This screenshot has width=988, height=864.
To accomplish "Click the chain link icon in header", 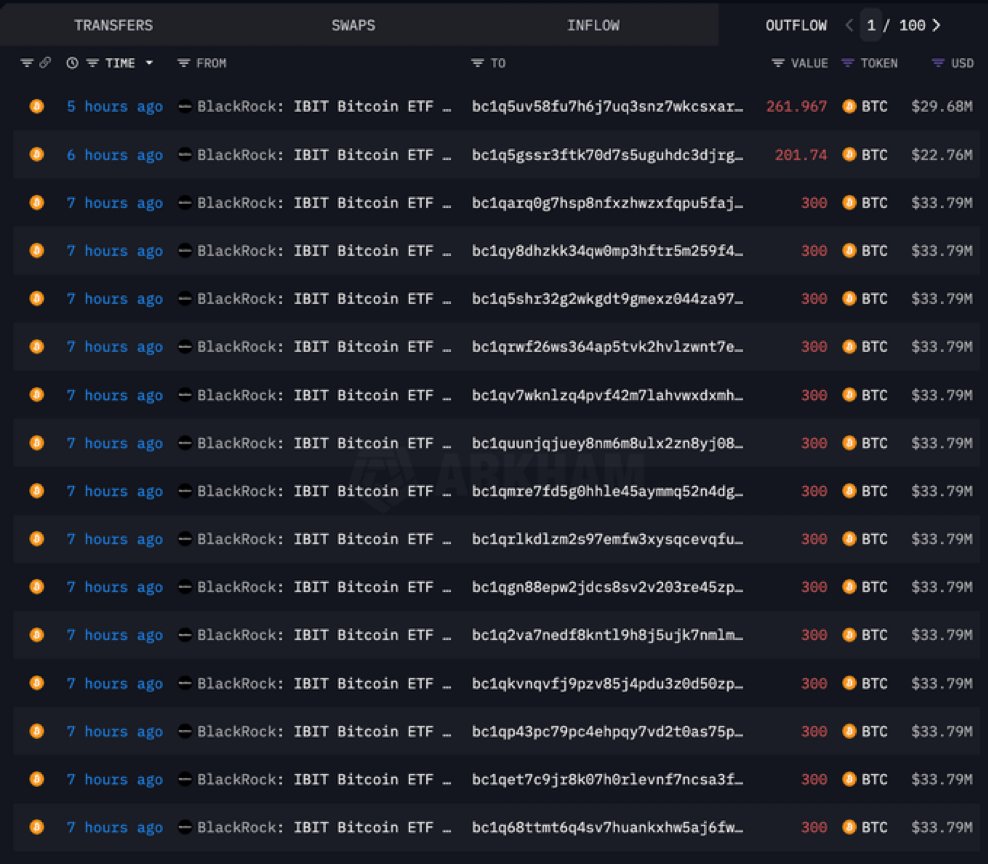I will pyautogui.click(x=45, y=63).
